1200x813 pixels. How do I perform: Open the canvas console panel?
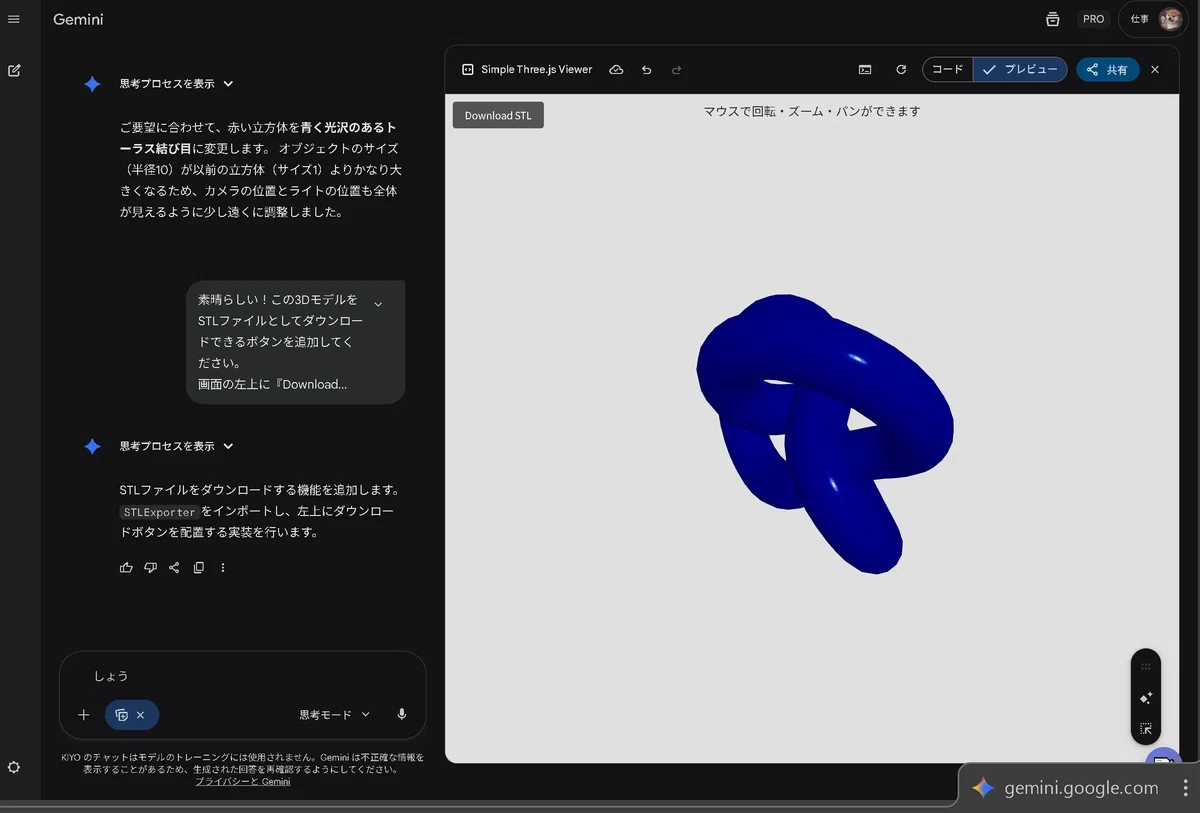point(865,70)
